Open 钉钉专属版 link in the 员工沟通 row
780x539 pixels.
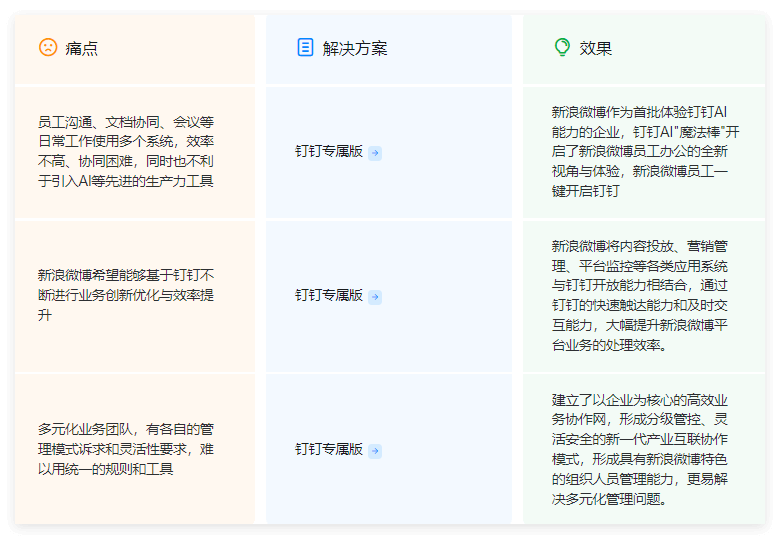[329, 152]
